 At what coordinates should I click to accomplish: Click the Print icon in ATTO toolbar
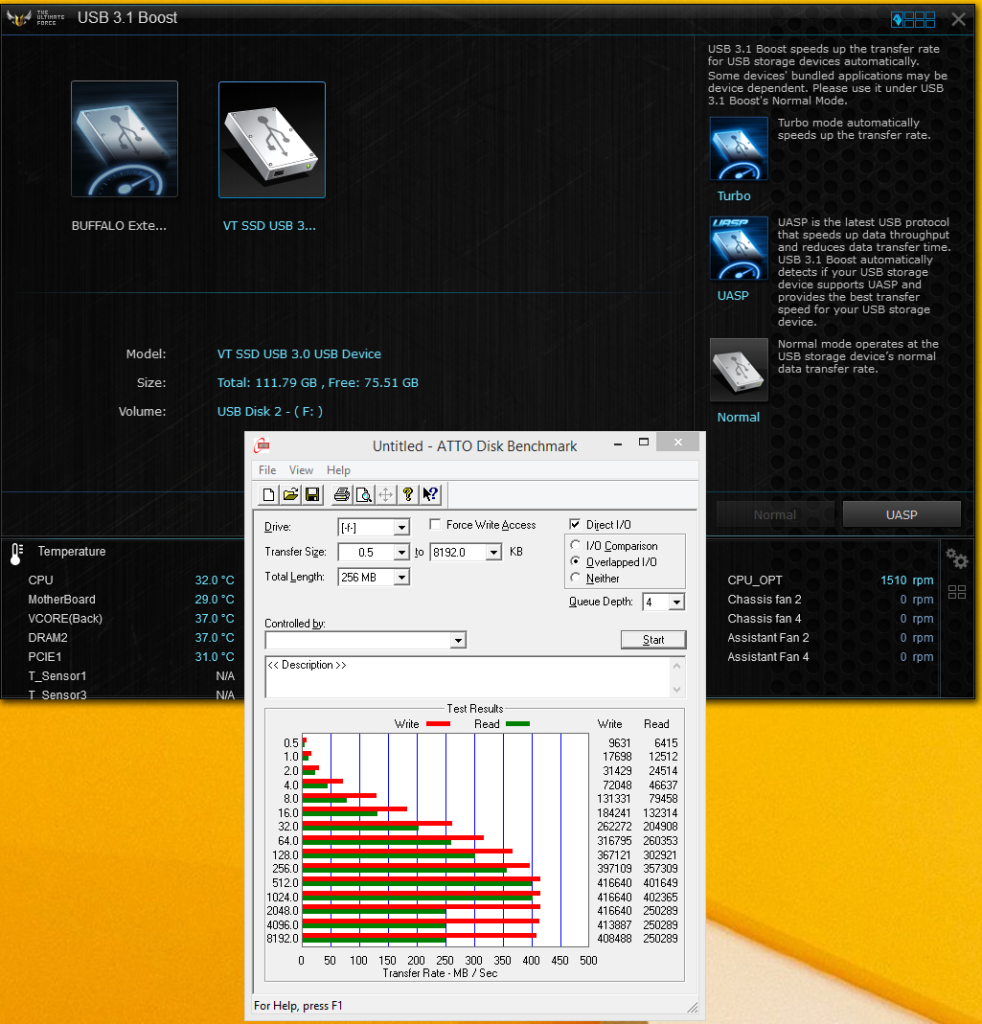341,494
